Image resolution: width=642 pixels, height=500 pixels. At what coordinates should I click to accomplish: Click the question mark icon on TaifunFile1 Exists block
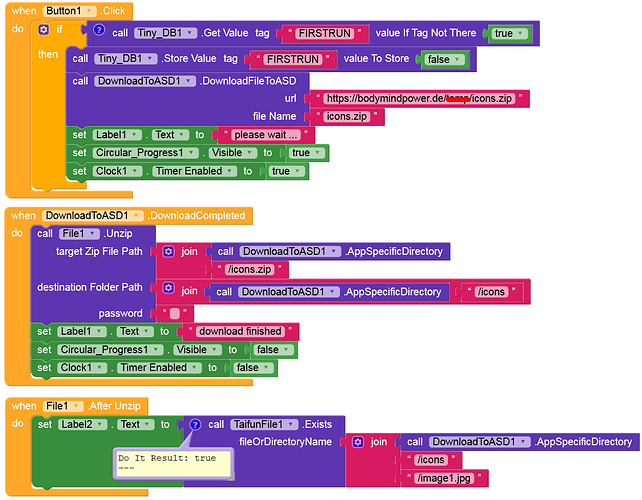pyautogui.click(x=195, y=424)
